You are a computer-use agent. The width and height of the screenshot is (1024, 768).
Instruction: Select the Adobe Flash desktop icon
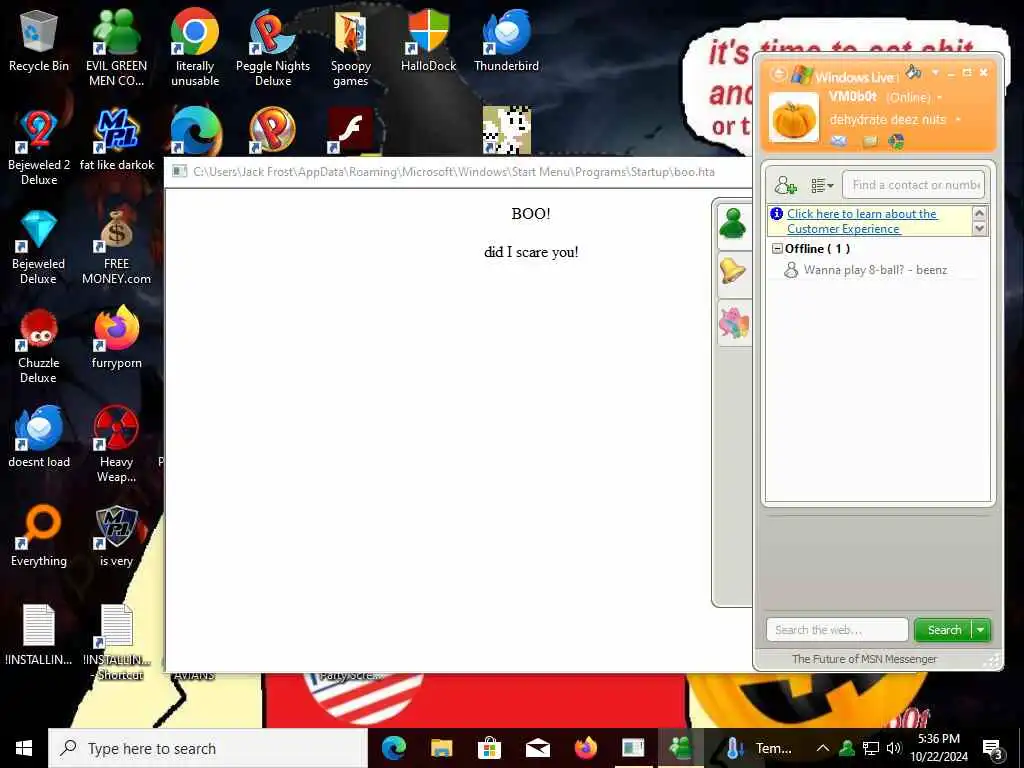tap(351, 129)
